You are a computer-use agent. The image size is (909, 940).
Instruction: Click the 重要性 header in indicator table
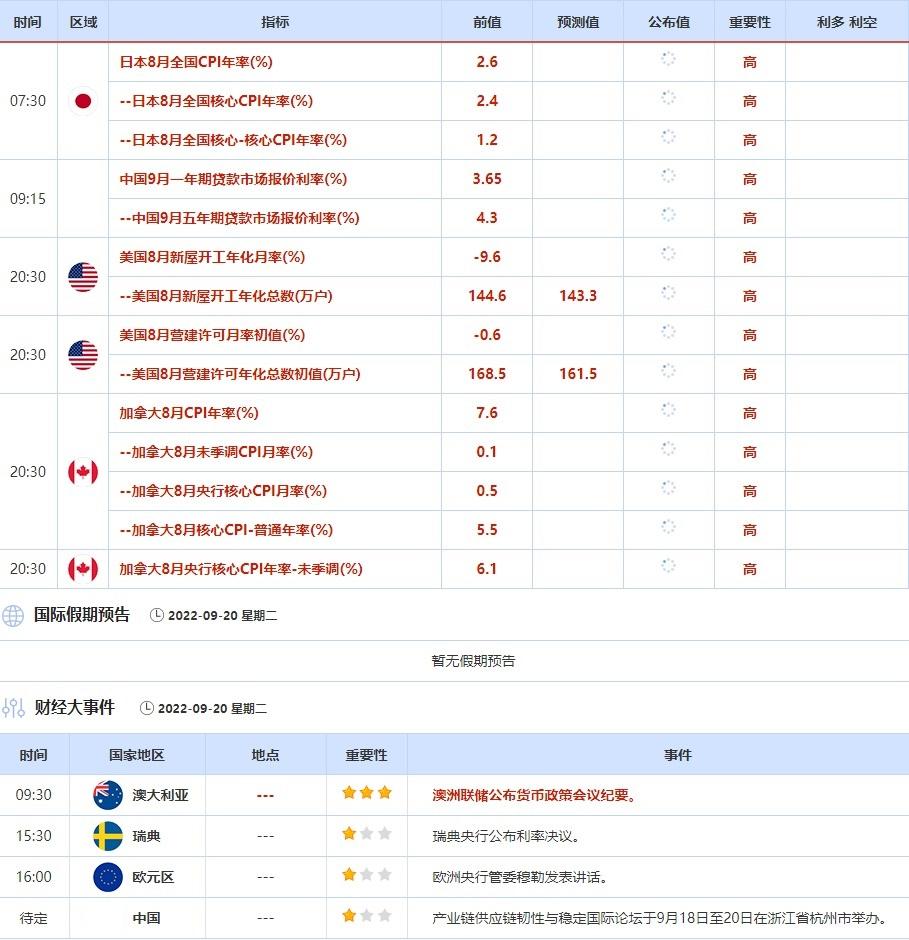749,22
